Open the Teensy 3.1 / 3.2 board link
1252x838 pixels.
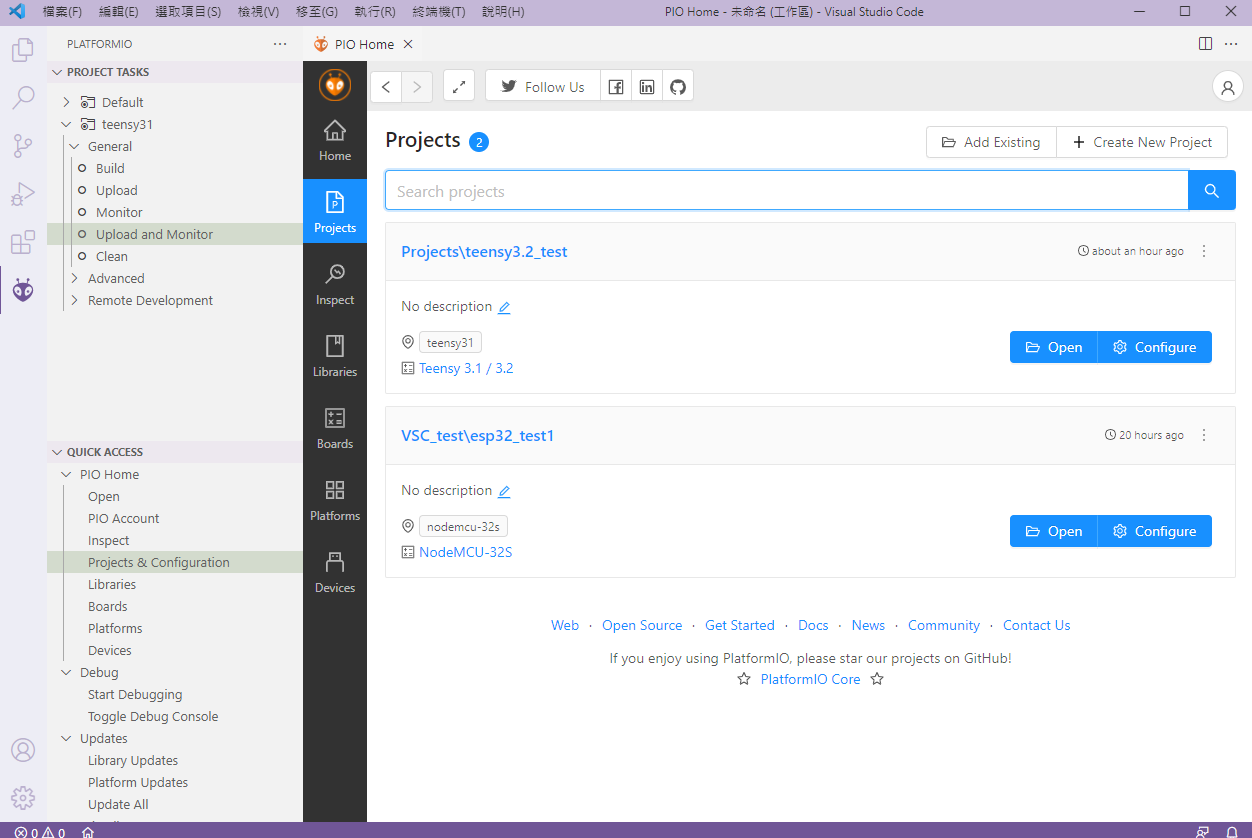coord(466,368)
